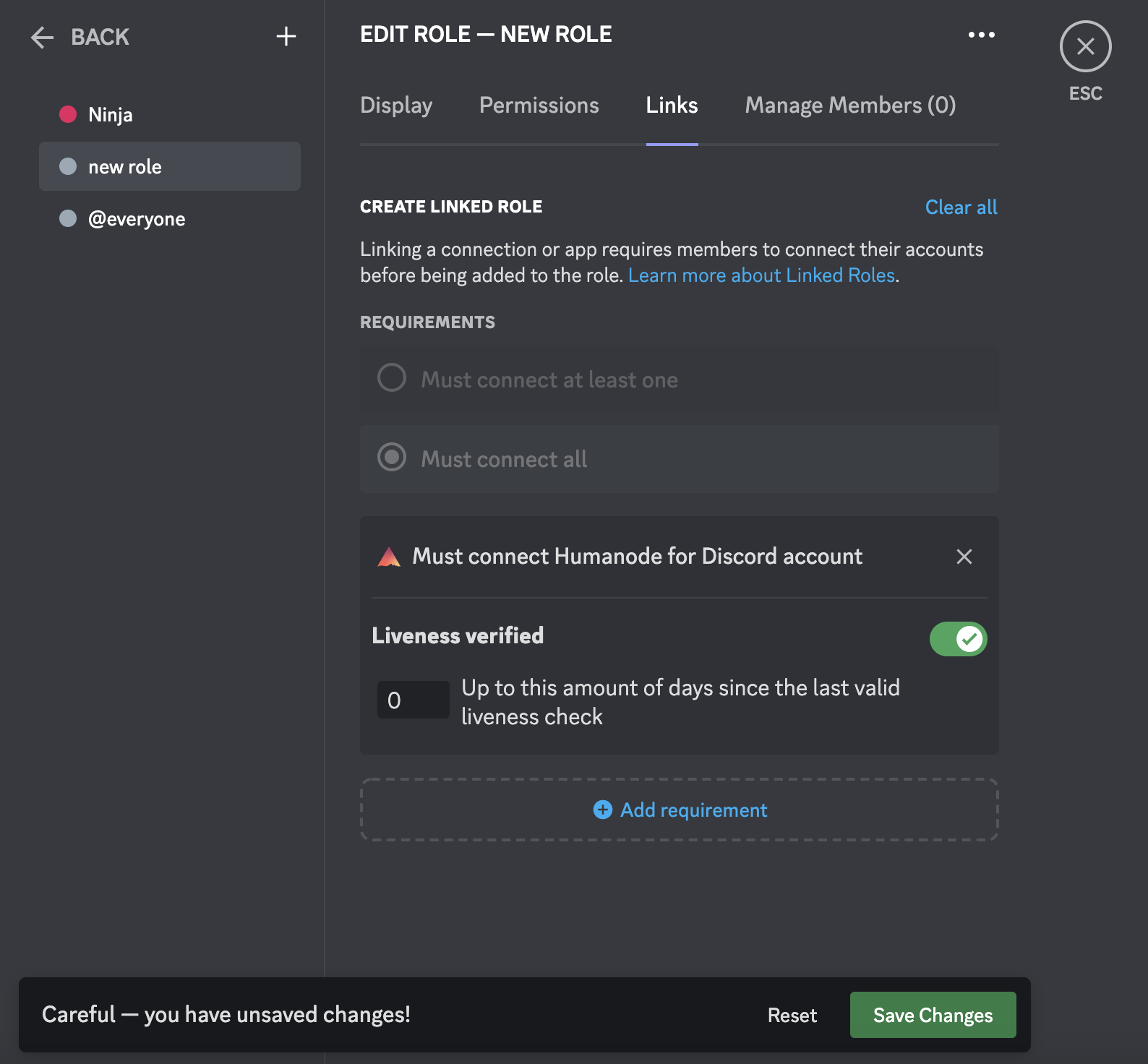Select Must connect at least one radio
This screenshot has width=1148, height=1064.
coord(392,378)
